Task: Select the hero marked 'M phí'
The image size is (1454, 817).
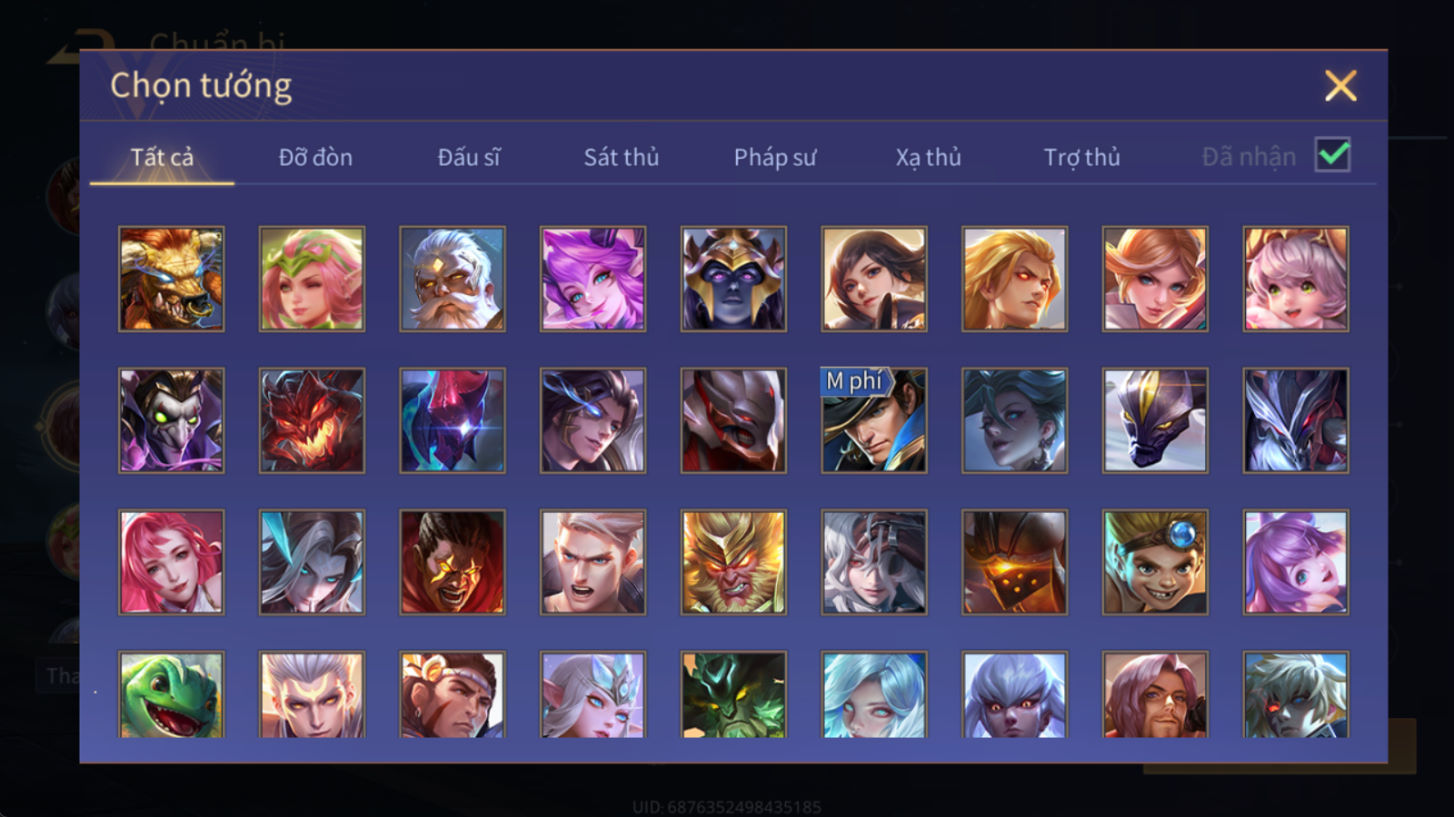Action: click(874, 420)
